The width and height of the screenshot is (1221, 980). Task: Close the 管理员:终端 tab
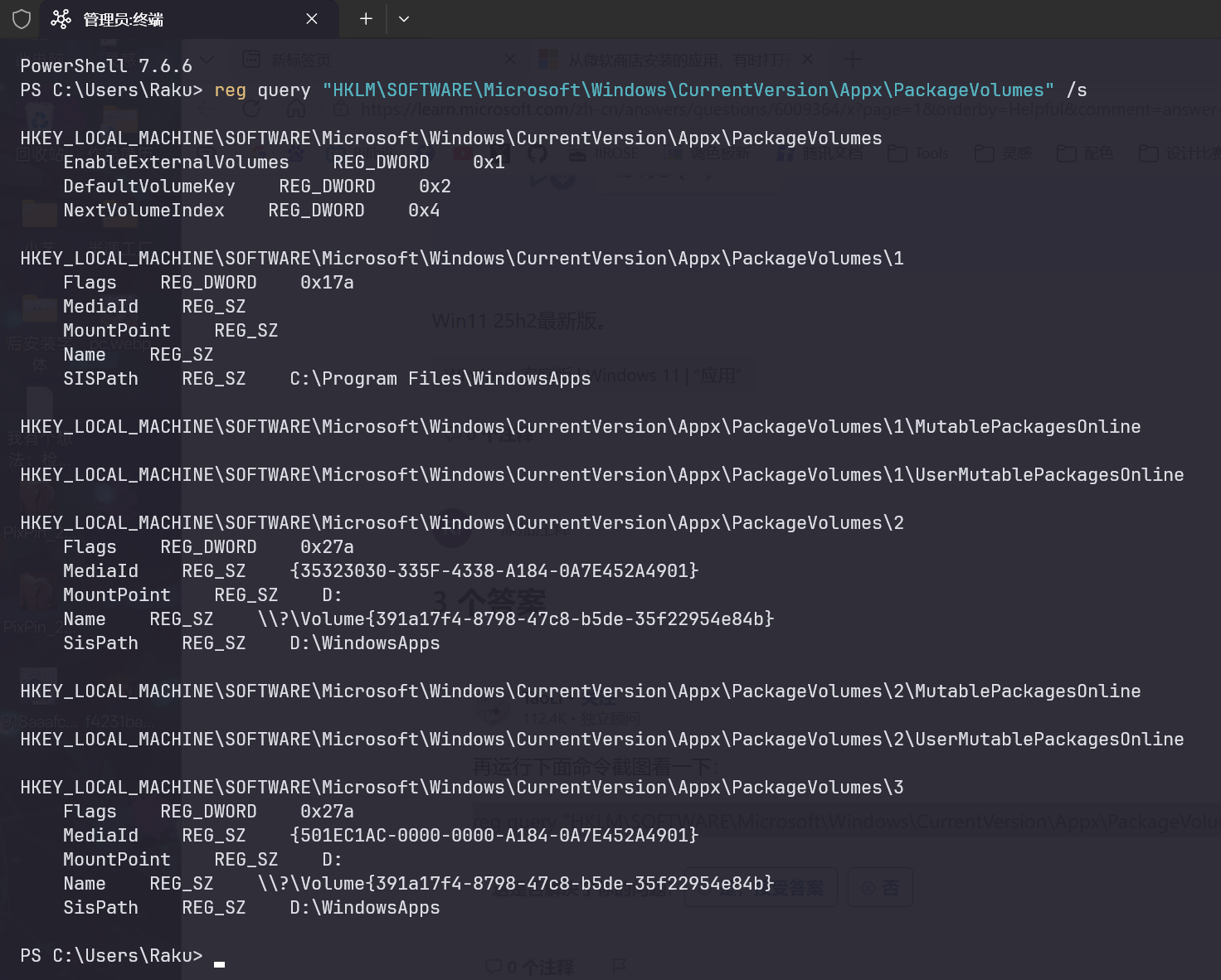(x=312, y=19)
